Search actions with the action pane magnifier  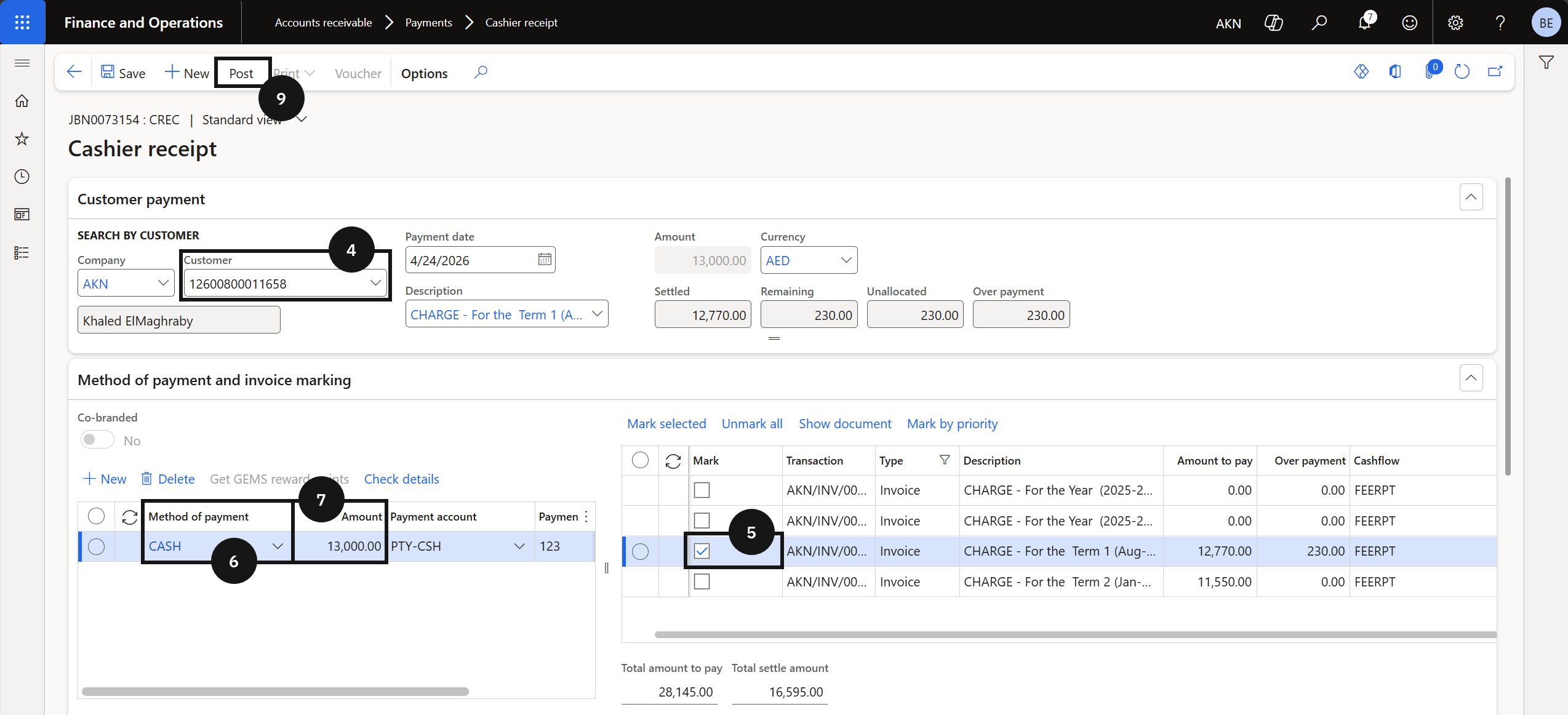click(481, 73)
